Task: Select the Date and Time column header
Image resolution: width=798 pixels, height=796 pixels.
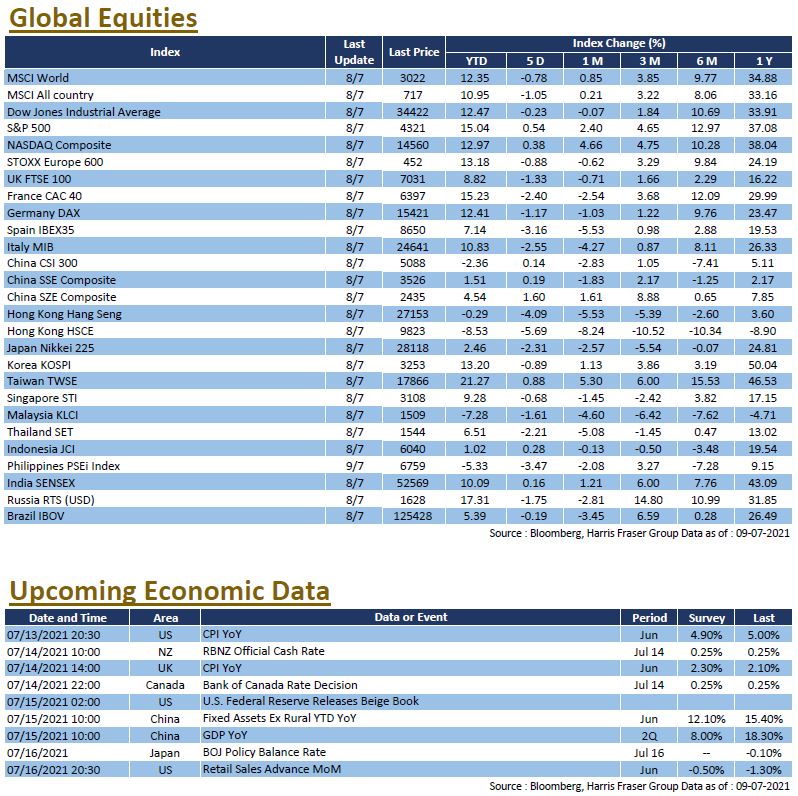Action: pos(67,618)
